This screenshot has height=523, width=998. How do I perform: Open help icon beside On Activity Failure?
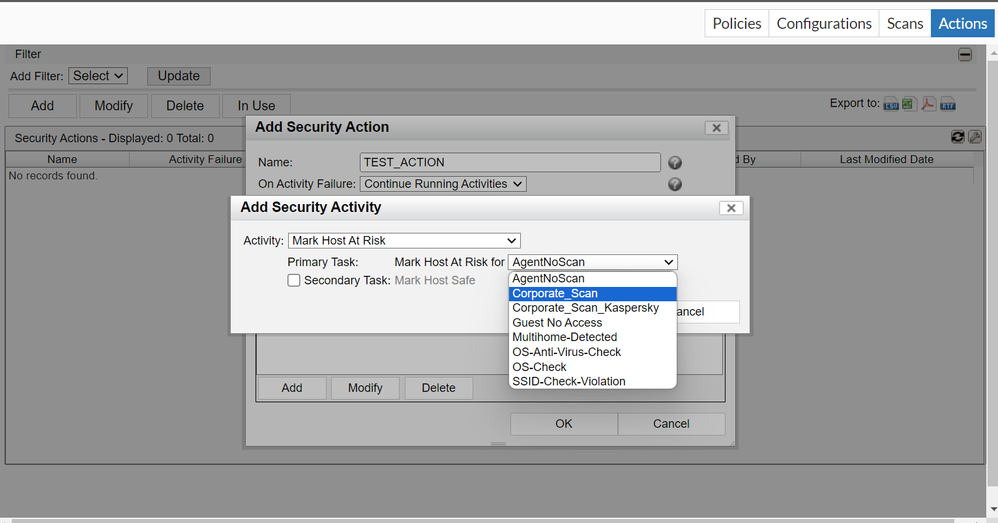[675, 185]
